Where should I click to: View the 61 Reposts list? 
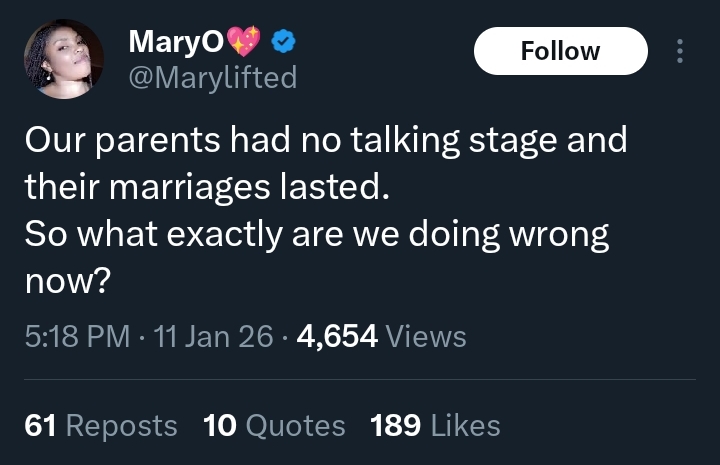pos(101,426)
